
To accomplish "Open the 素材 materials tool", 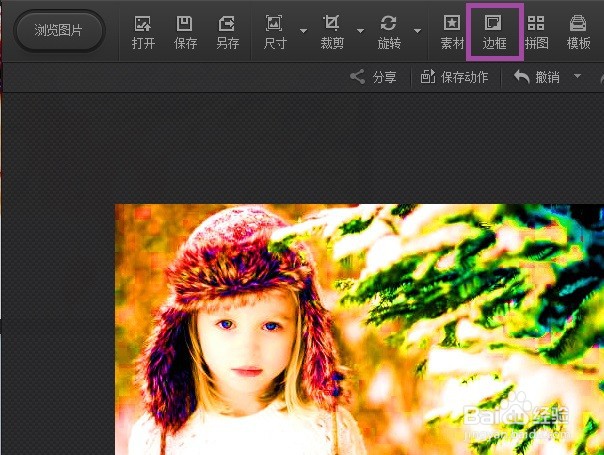I will pos(452,33).
